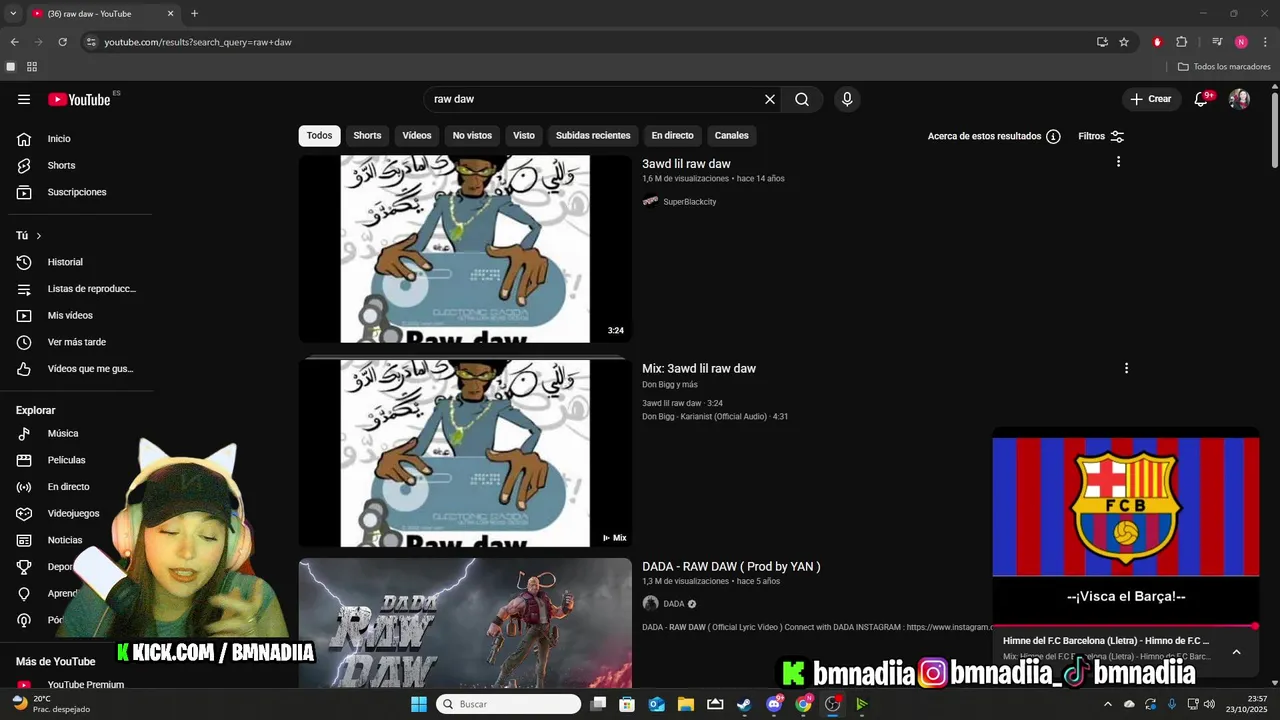Open the 3awd lil raw daw video title
This screenshot has width=1280, height=720.
coord(686,164)
